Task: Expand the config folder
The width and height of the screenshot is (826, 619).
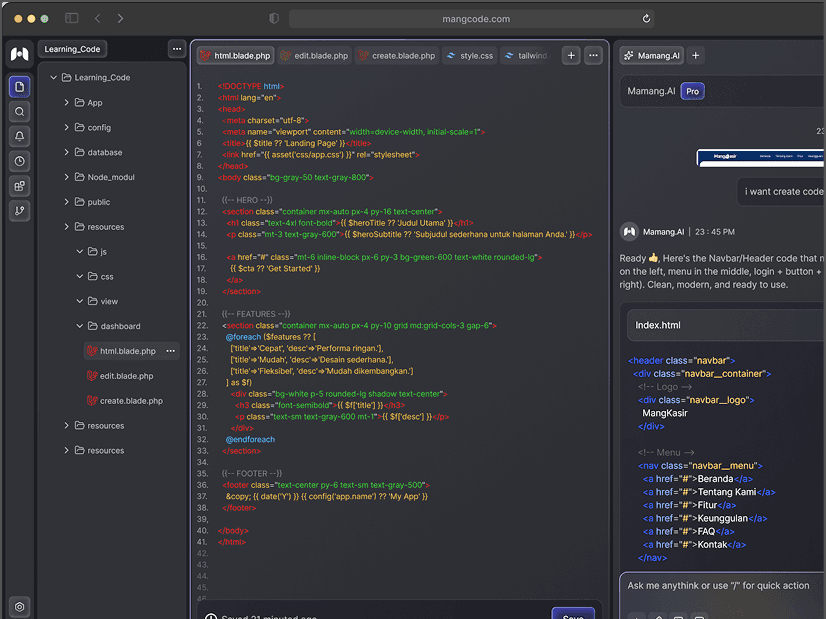Action: pos(66,127)
